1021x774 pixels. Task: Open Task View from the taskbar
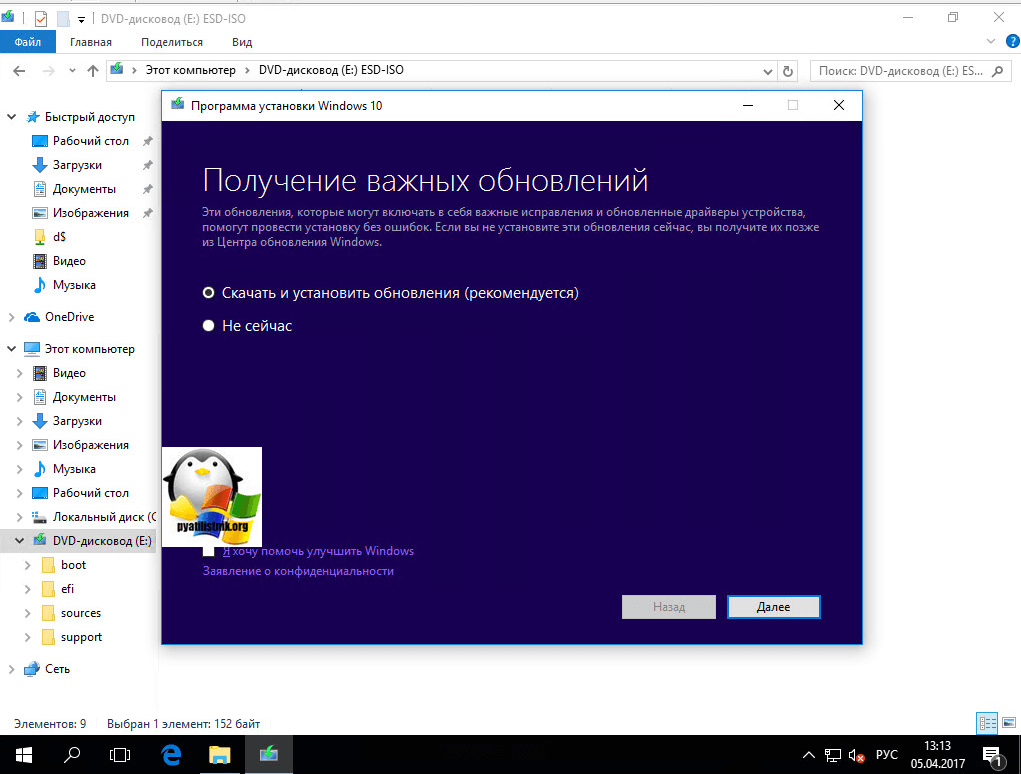pyautogui.click(x=120, y=754)
